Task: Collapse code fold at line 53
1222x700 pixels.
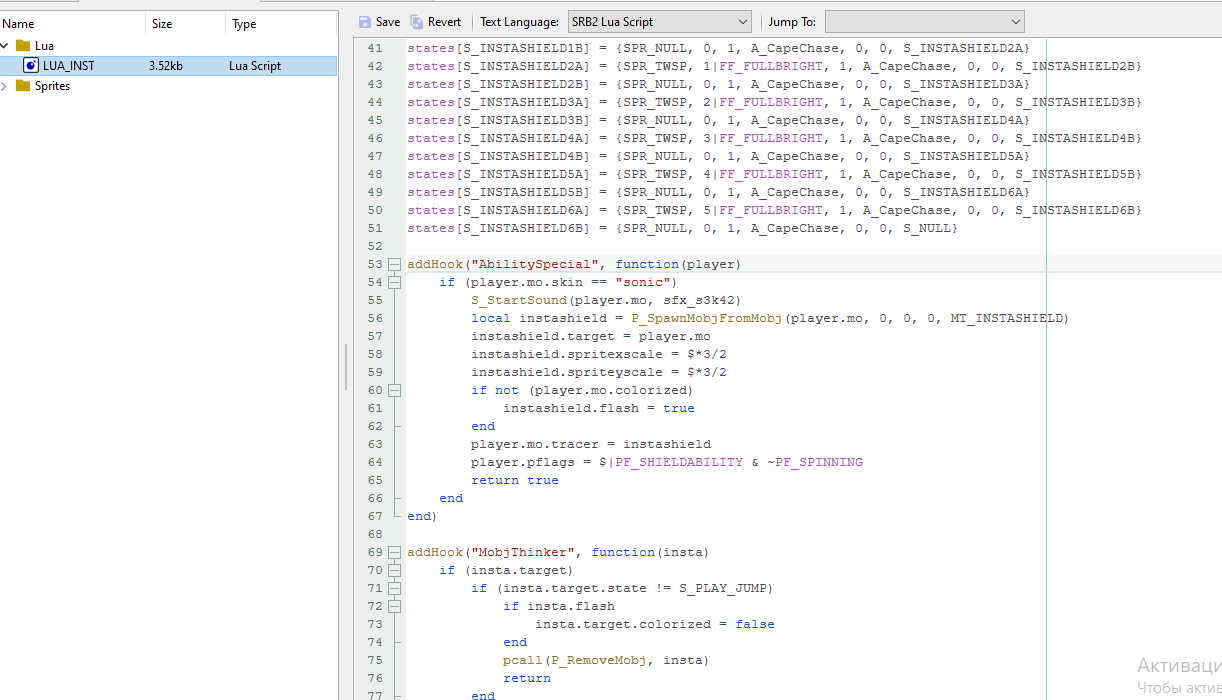Action: [394, 265]
